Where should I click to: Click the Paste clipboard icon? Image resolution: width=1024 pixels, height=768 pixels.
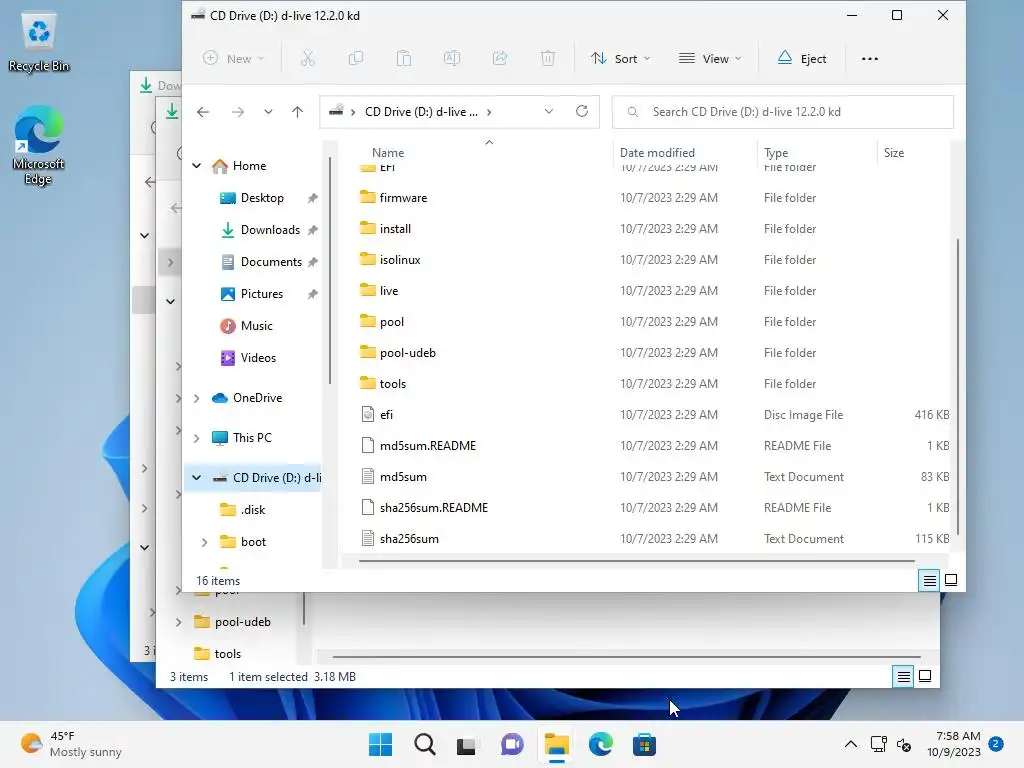point(404,59)
